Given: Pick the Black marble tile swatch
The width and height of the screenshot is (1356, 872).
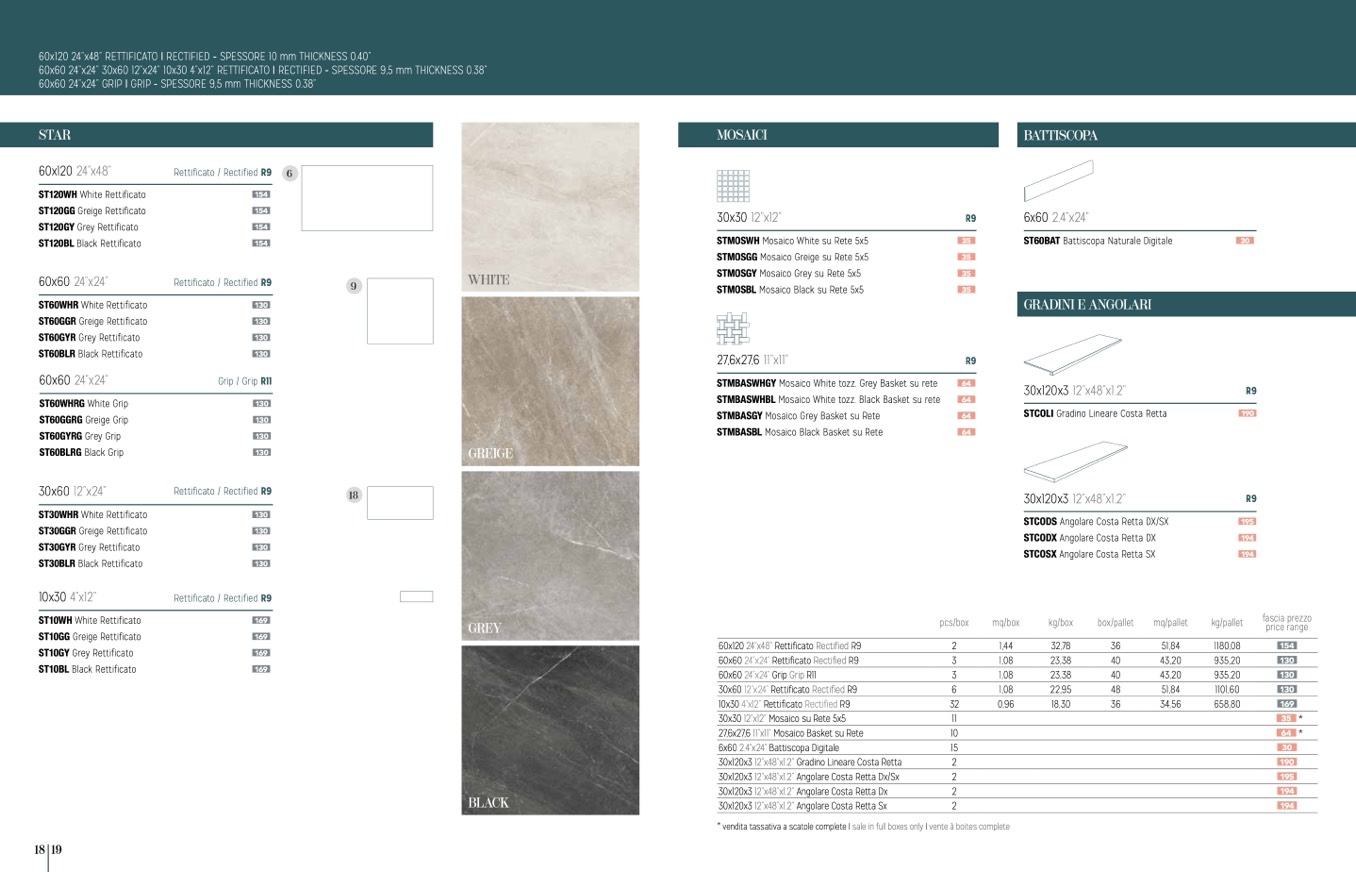Looking at the screenshot, I should coord(550,730).
